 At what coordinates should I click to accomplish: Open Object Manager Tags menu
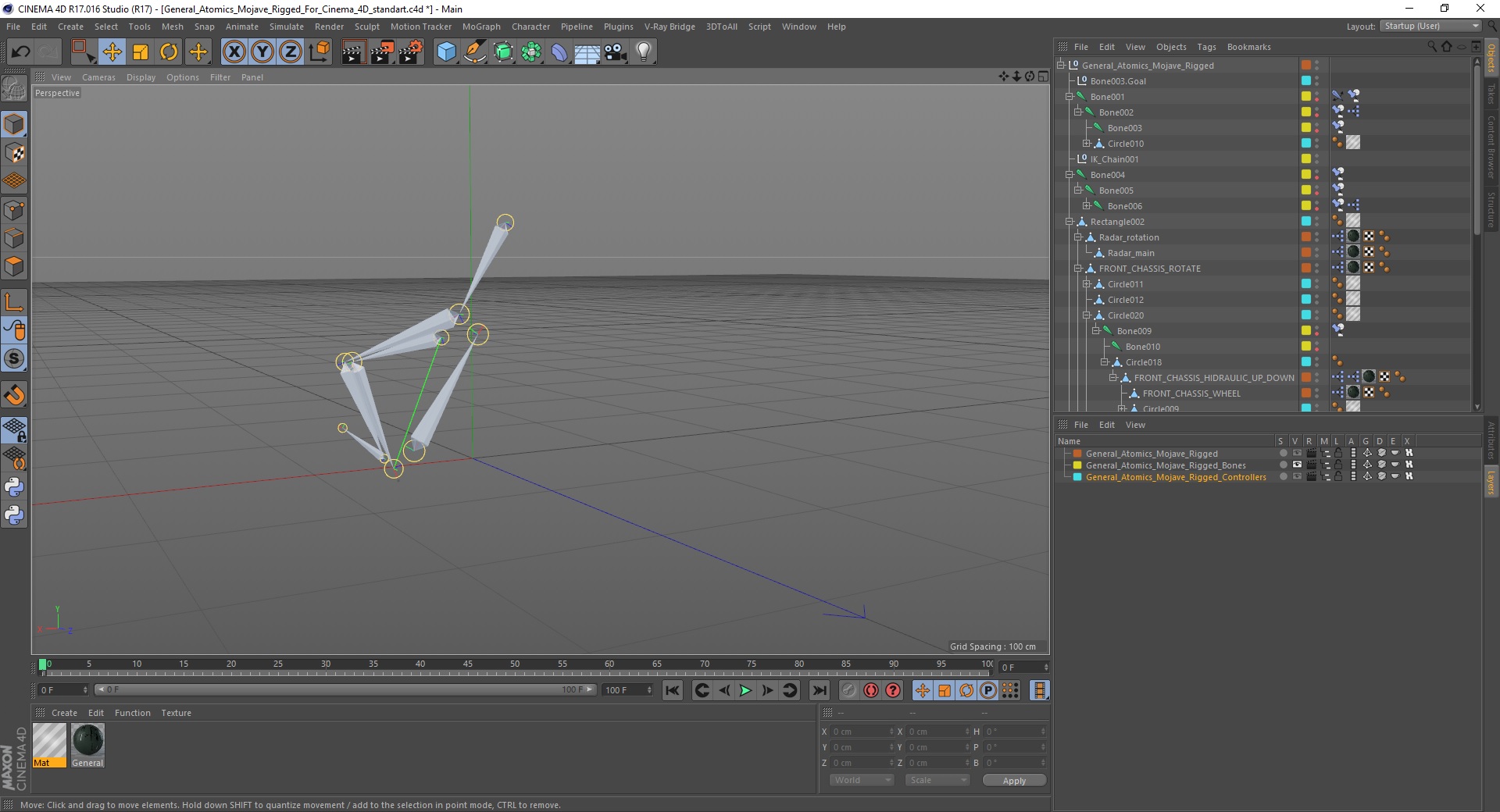point(1206,47)
